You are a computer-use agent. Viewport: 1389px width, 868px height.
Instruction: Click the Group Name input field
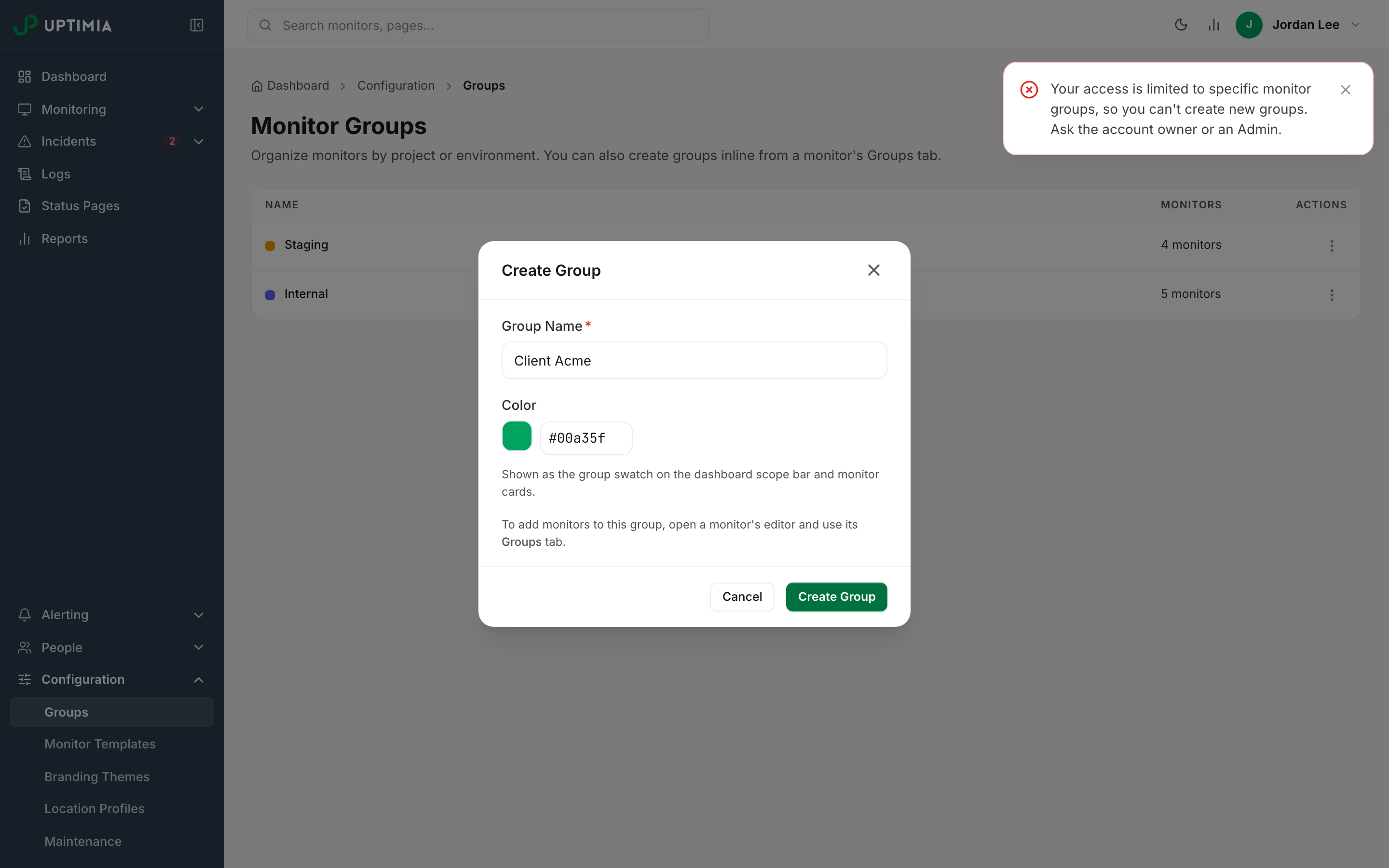coord(694,361)
